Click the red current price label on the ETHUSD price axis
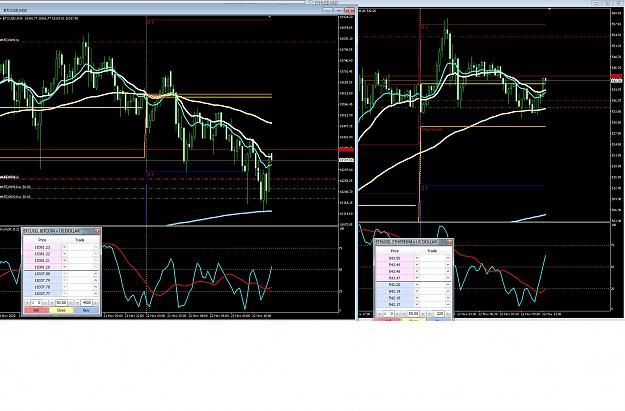Viewport: 625px width, 411px height. 616,76
